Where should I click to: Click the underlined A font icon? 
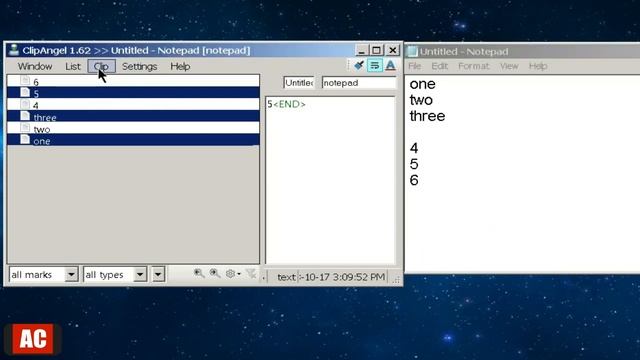(390, 65)
